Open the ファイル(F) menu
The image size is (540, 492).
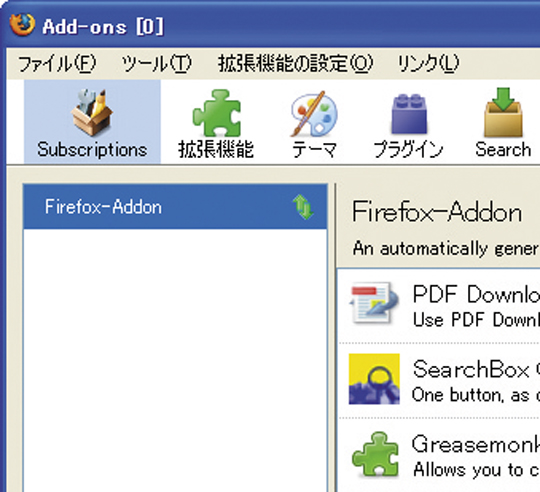(57, 64)
